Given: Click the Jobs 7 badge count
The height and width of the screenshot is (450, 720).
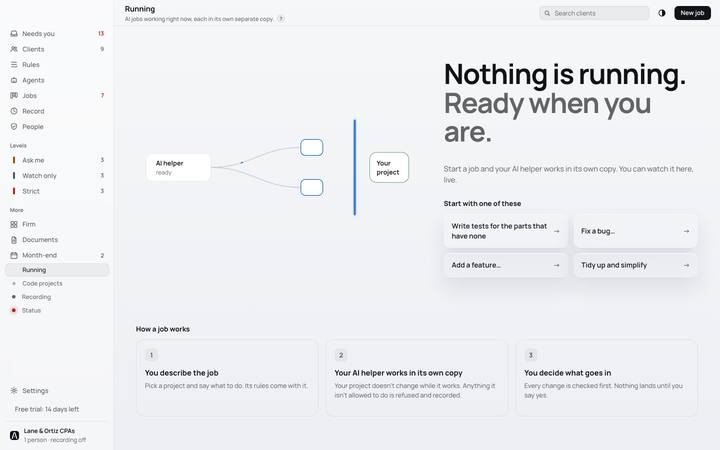Looking at the screenshot, I should (102, 96).
